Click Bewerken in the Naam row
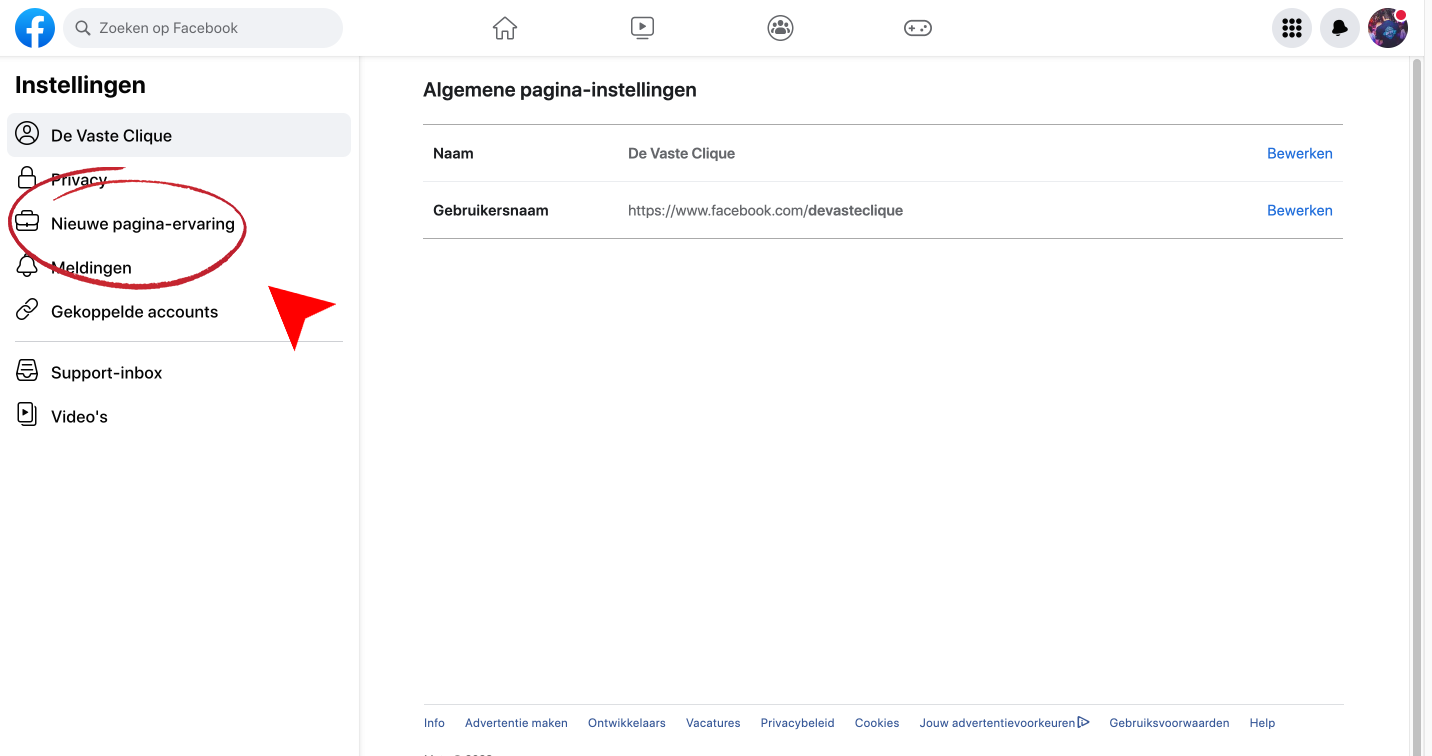 (x=1299, y=153)
